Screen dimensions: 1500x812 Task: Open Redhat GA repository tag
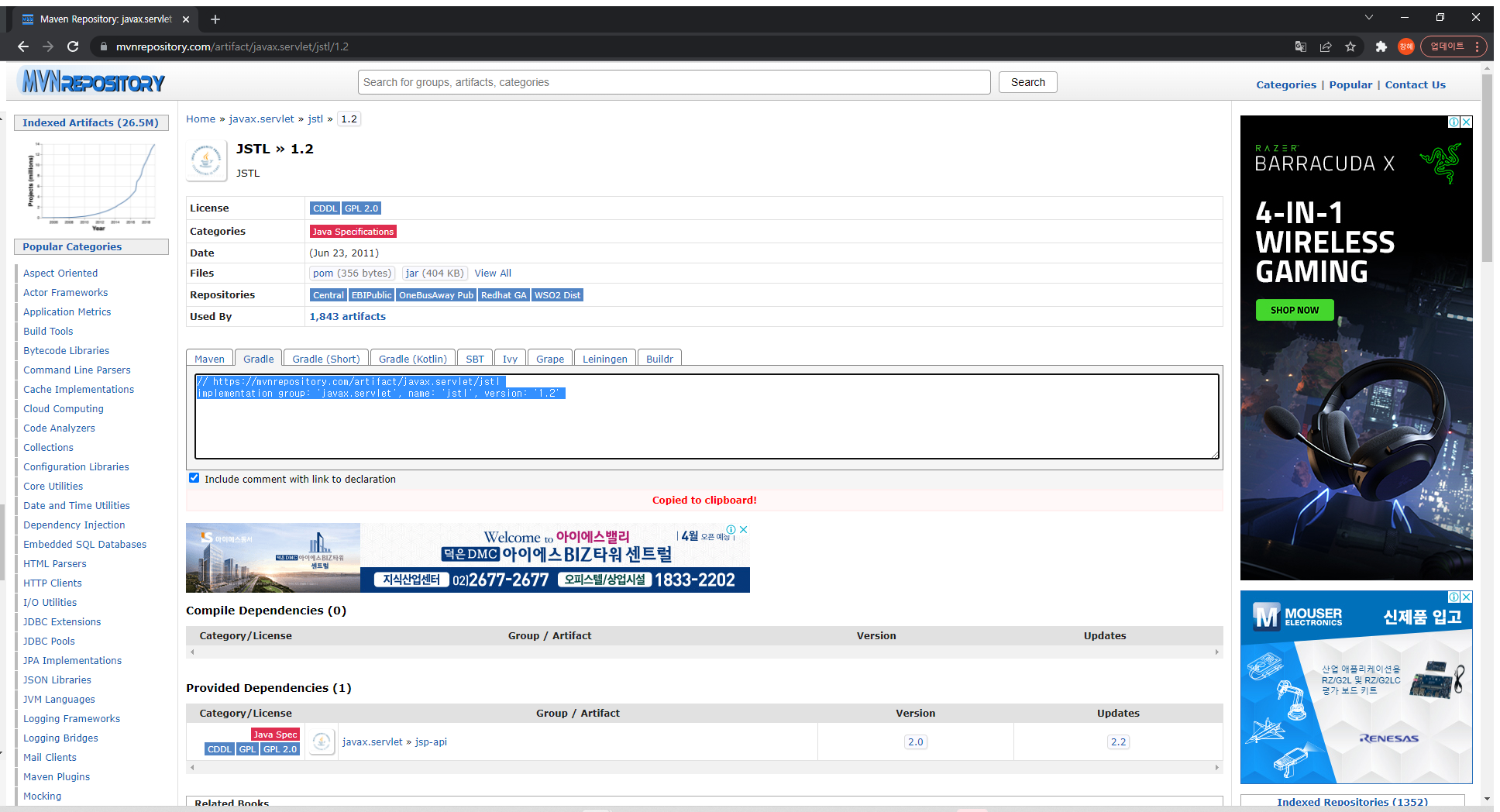click(x=504, y=295)
